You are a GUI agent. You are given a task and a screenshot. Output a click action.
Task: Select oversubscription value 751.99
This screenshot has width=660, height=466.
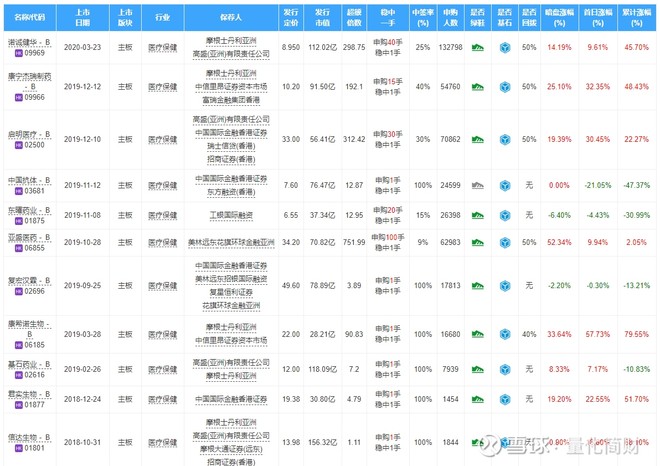[x=354, y=242]
